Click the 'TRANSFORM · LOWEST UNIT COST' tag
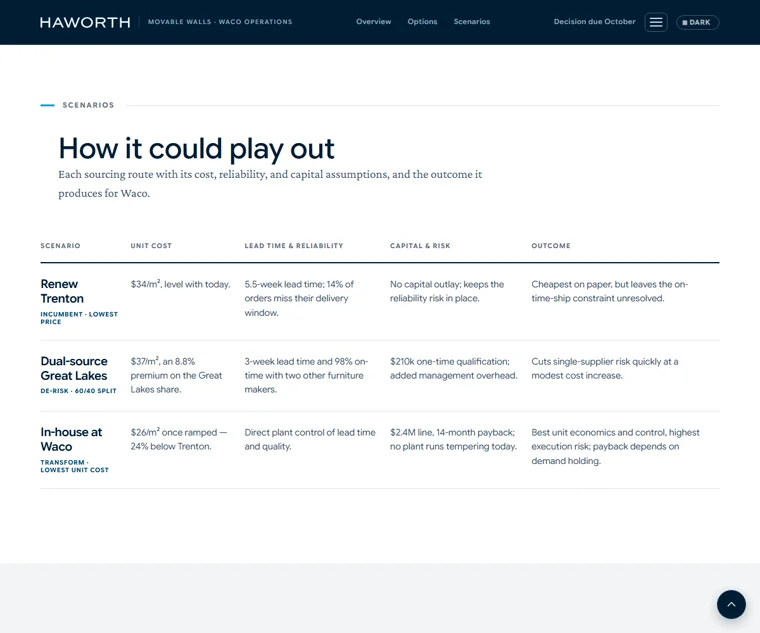Image resolution: width=760 pixels, height=633 pixels. click(x=75, y=466)
